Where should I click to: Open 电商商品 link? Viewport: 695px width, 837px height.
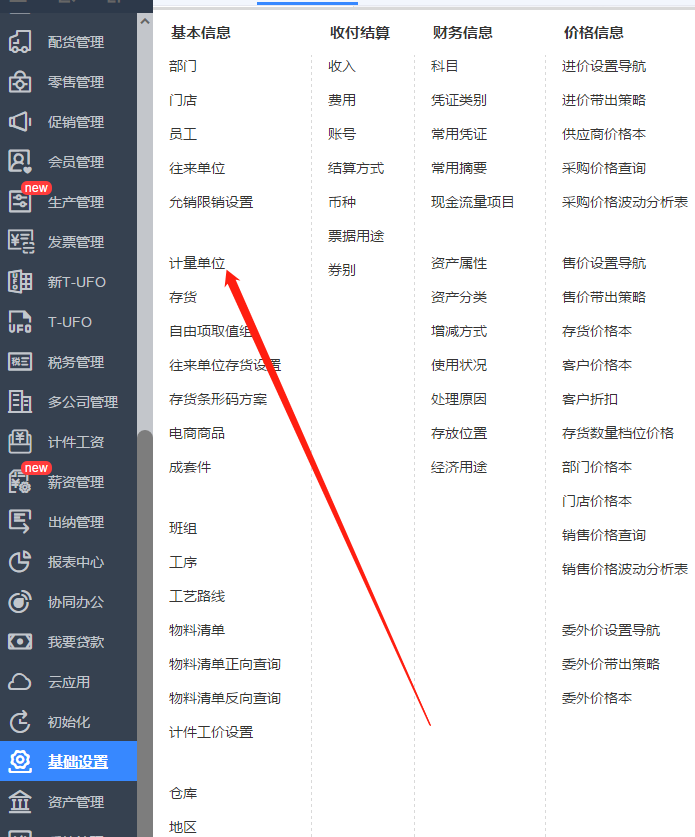197,433
